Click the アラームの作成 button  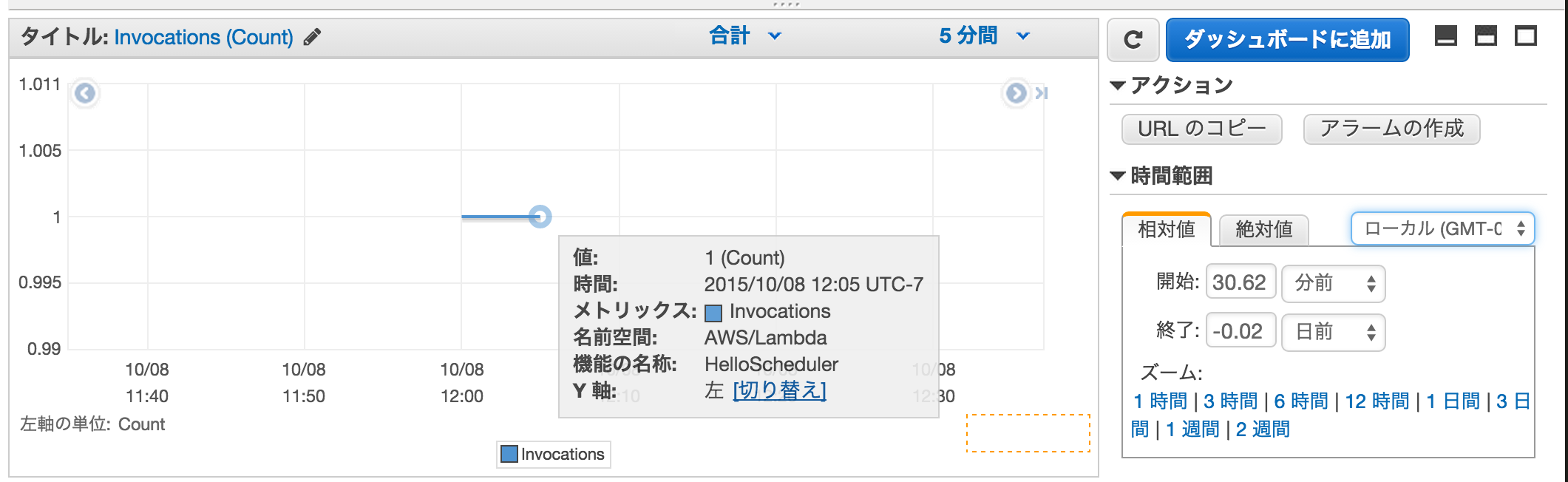(1391, 129)
